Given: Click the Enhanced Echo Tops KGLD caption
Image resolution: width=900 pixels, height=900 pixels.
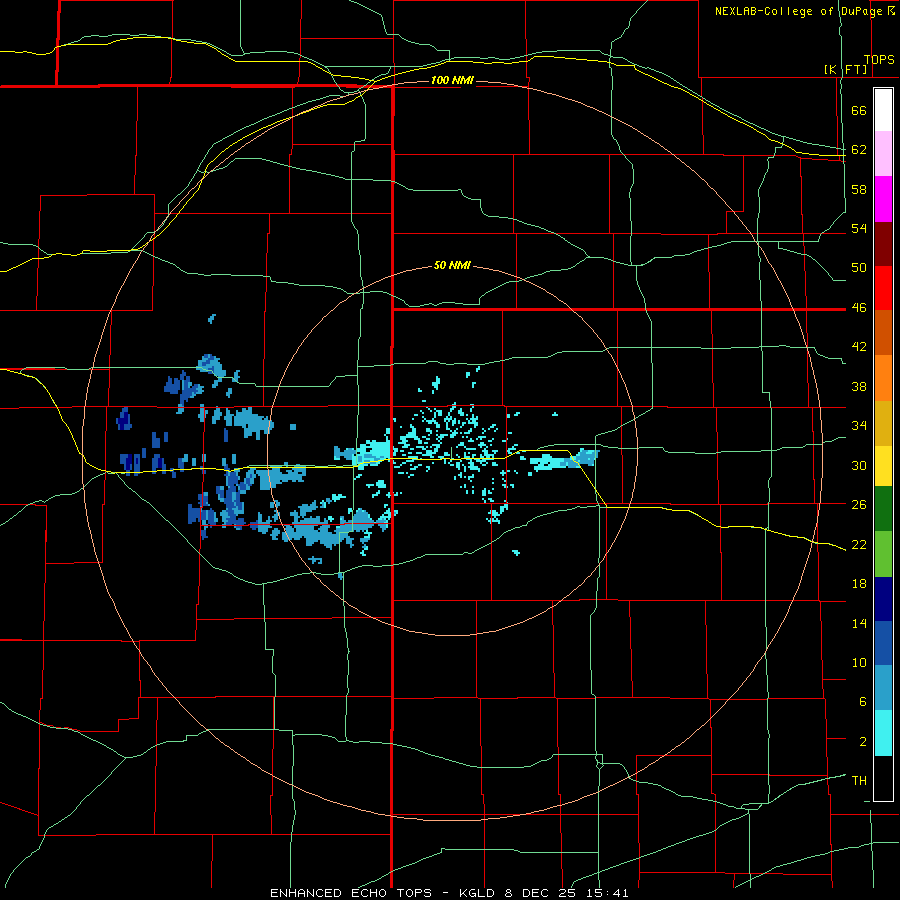Looking at the screenshot, I should 449,893.
